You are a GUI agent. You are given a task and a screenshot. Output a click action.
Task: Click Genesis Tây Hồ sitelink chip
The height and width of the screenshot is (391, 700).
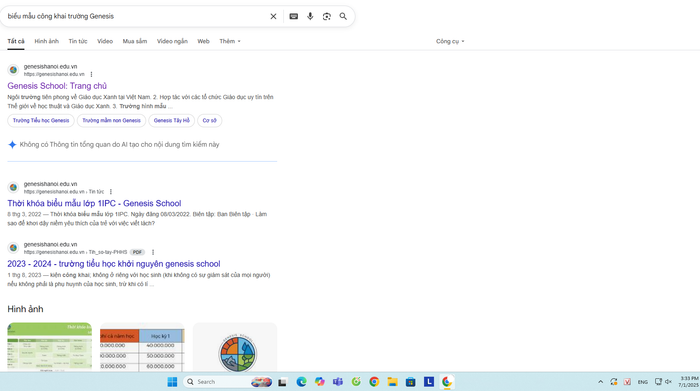171,121
